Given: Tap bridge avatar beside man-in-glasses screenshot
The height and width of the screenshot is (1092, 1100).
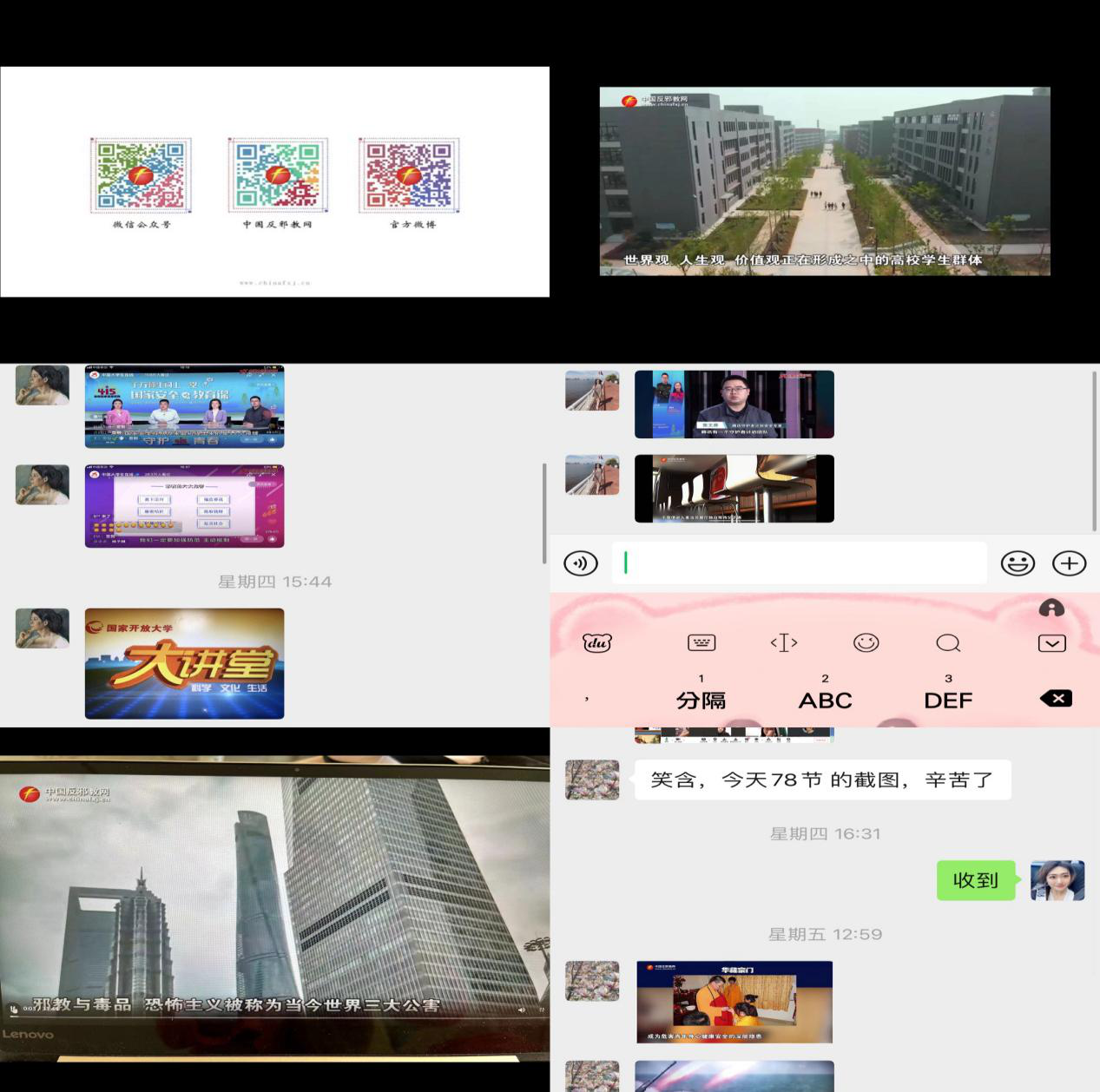Looking at the screenshot, I should coord(592,391).
